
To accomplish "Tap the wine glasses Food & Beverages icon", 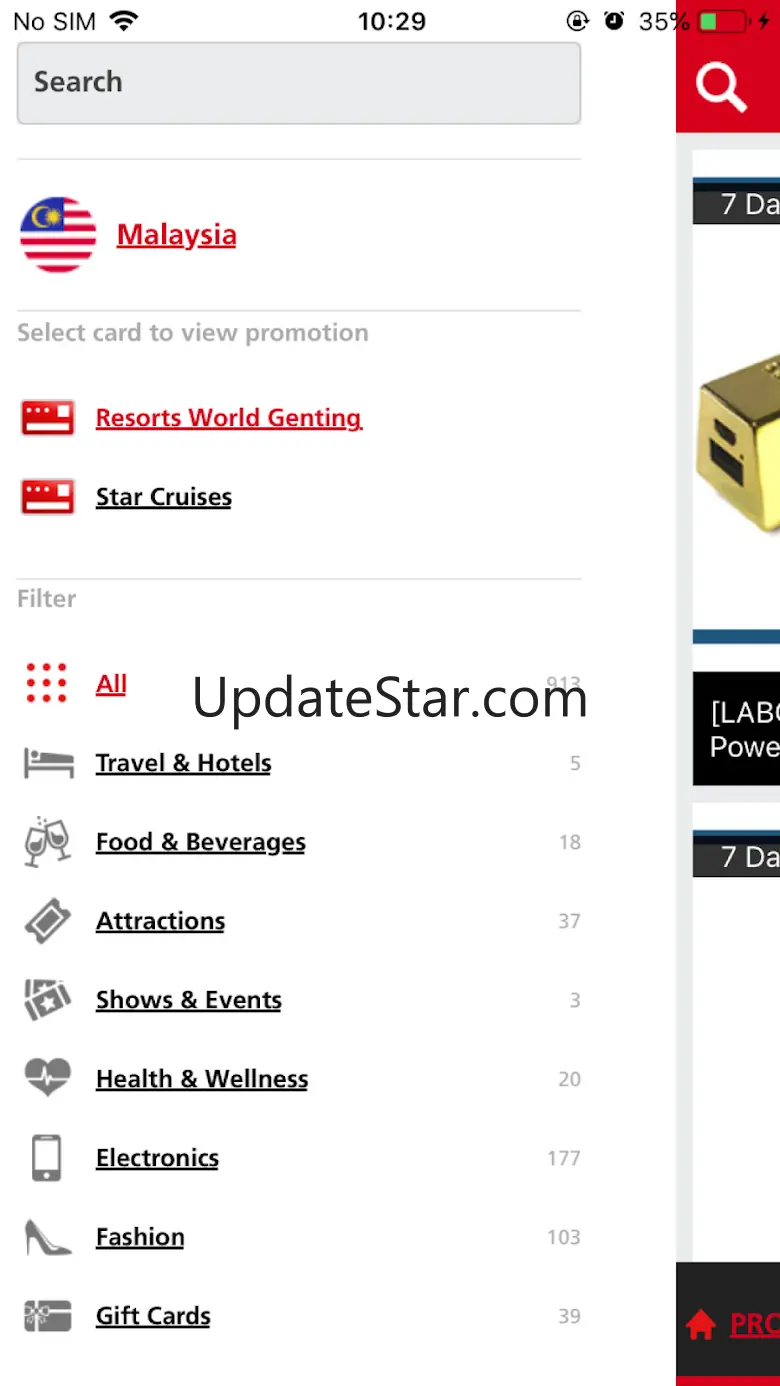I will 47,841.
